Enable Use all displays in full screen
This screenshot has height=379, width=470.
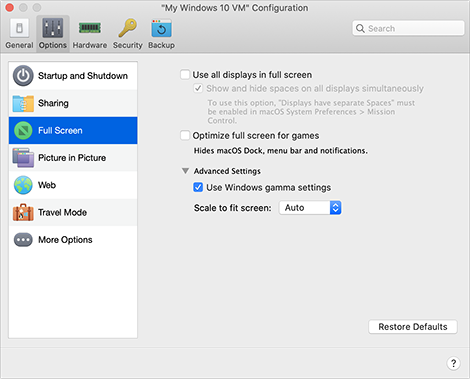point(185,75)
